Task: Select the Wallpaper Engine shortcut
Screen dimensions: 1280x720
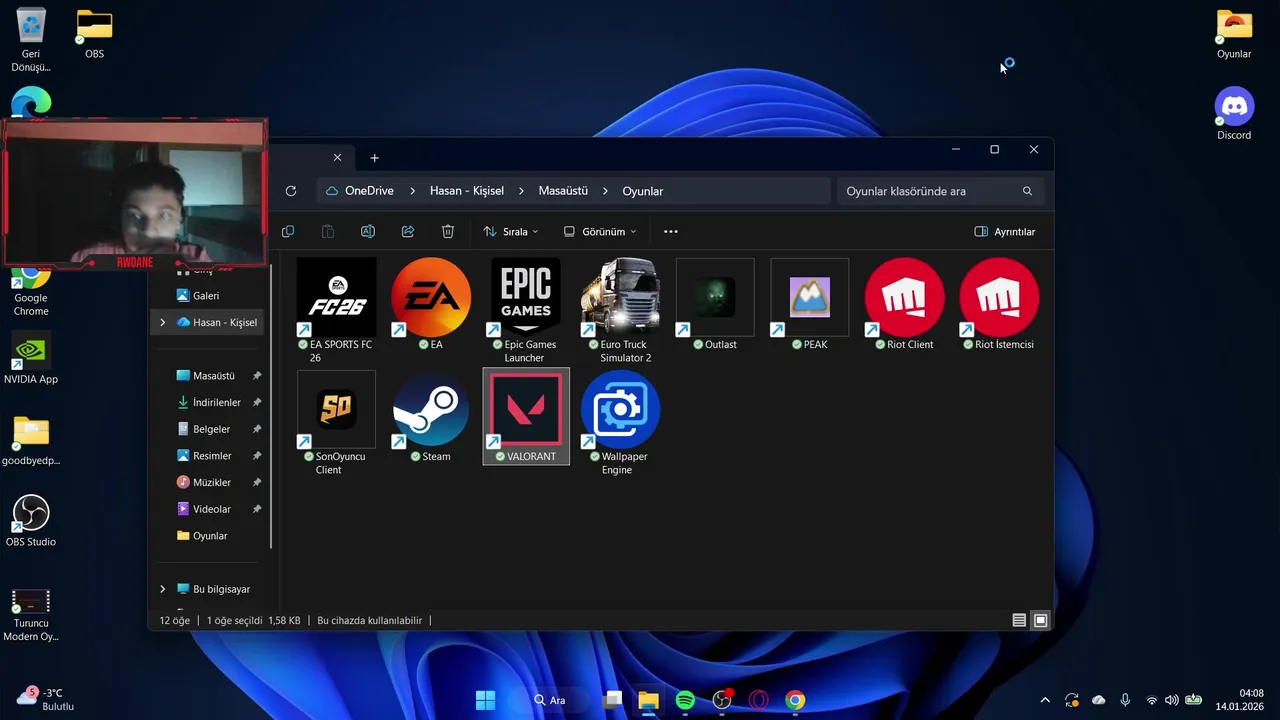Action: point(620,422)
